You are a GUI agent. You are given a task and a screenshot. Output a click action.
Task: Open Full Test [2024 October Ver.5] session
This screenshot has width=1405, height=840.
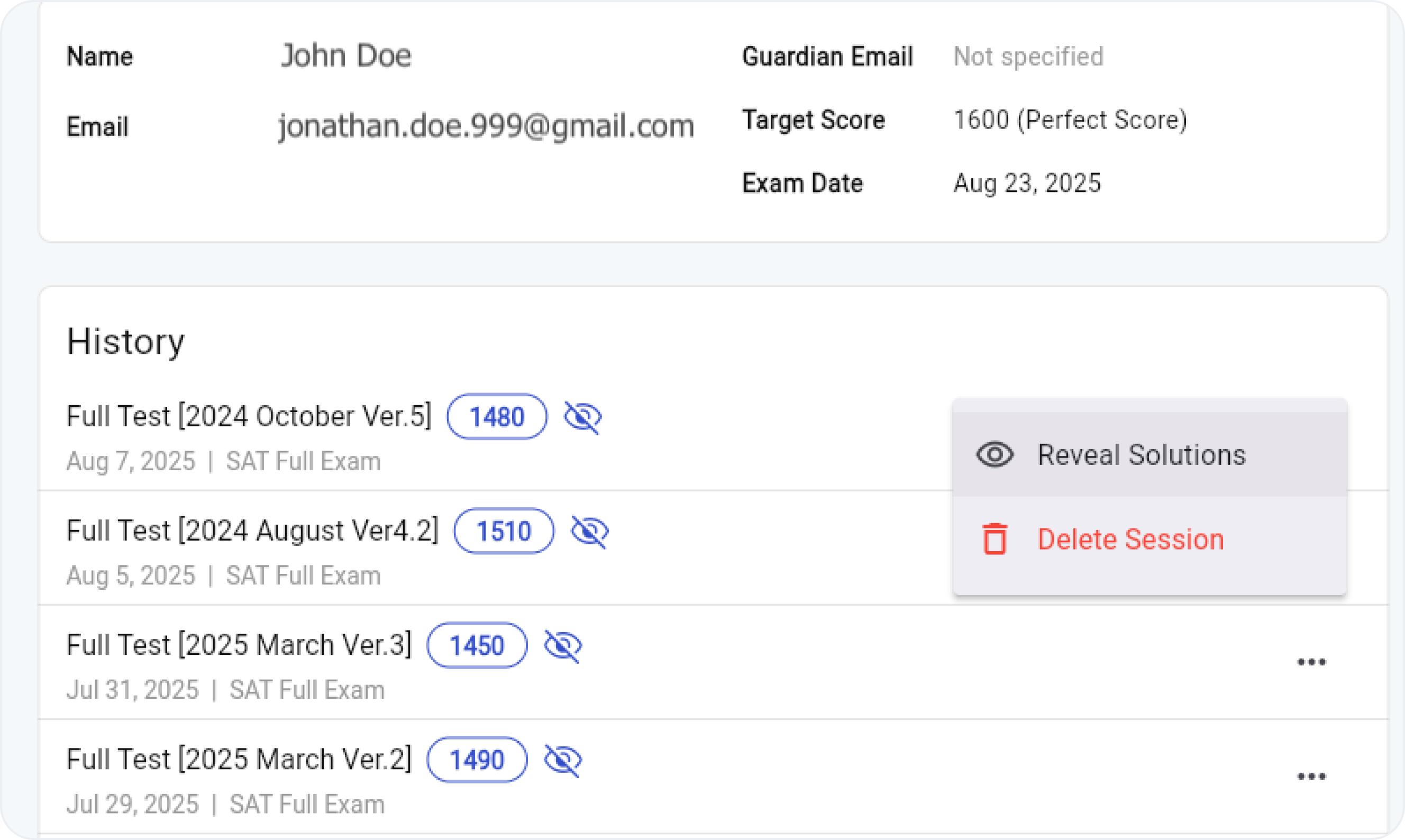pyautogui.click(x=249, y=417)
